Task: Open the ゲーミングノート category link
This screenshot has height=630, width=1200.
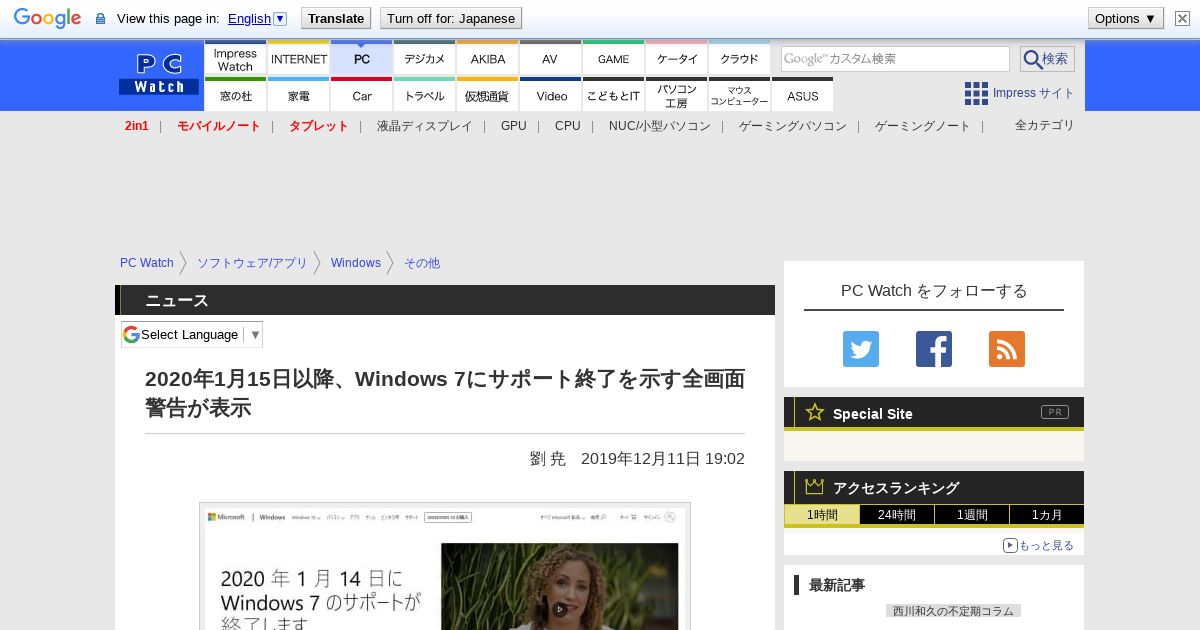Action: [x=922, y=126]
